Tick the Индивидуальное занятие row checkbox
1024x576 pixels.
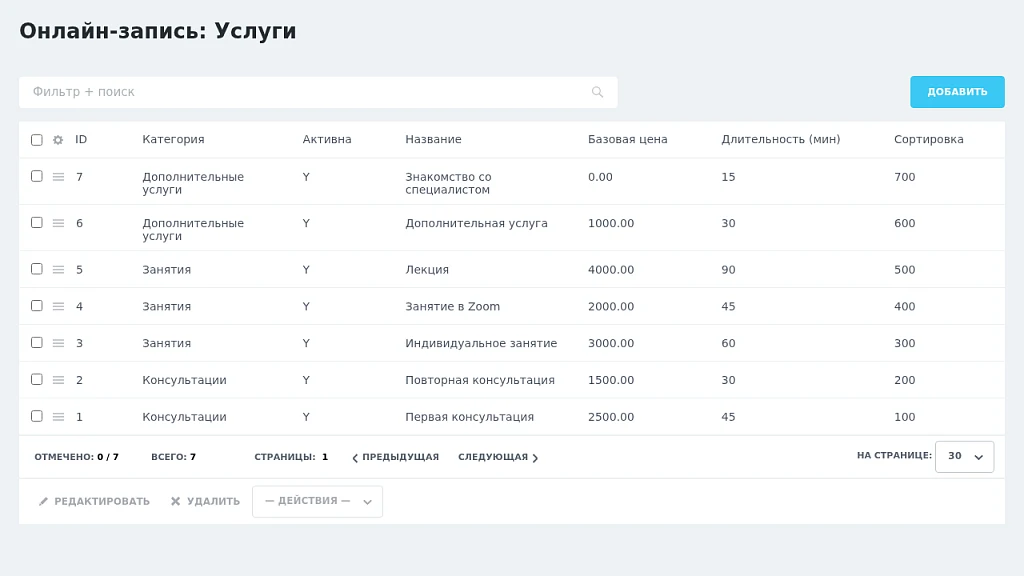click(x=37, y=342)
